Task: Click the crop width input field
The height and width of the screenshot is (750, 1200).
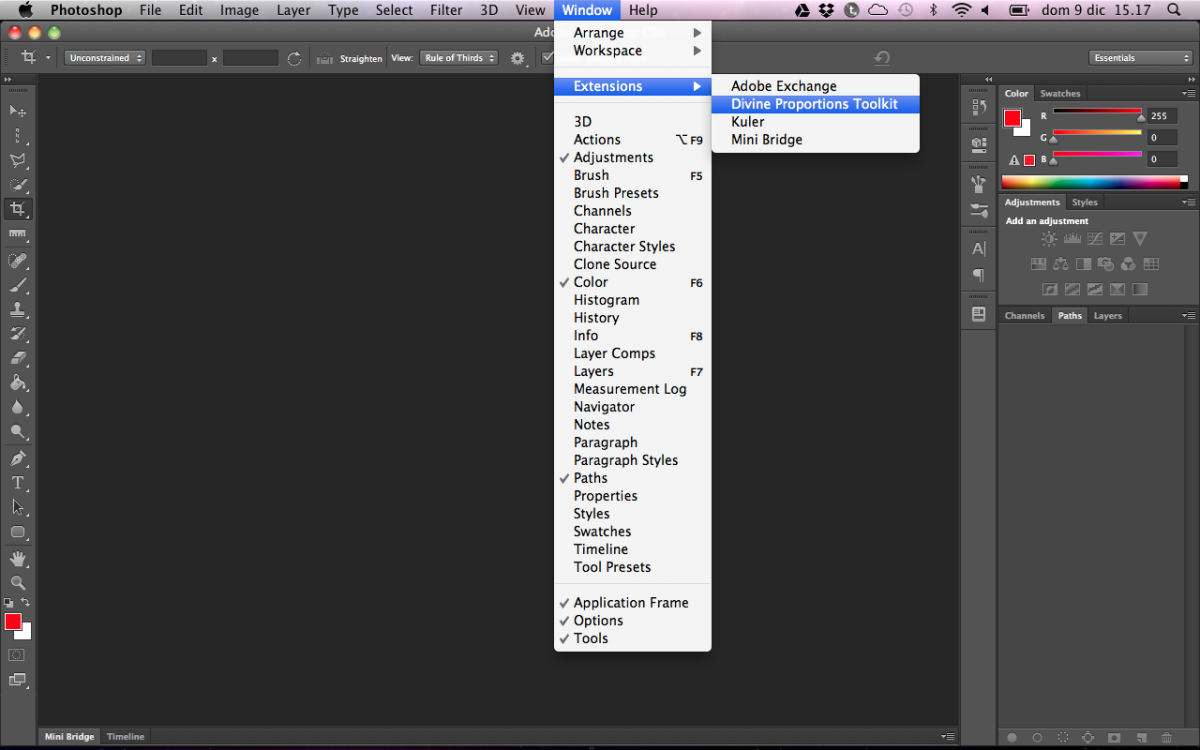Action: pyautogui.click(x=179, y=58)
